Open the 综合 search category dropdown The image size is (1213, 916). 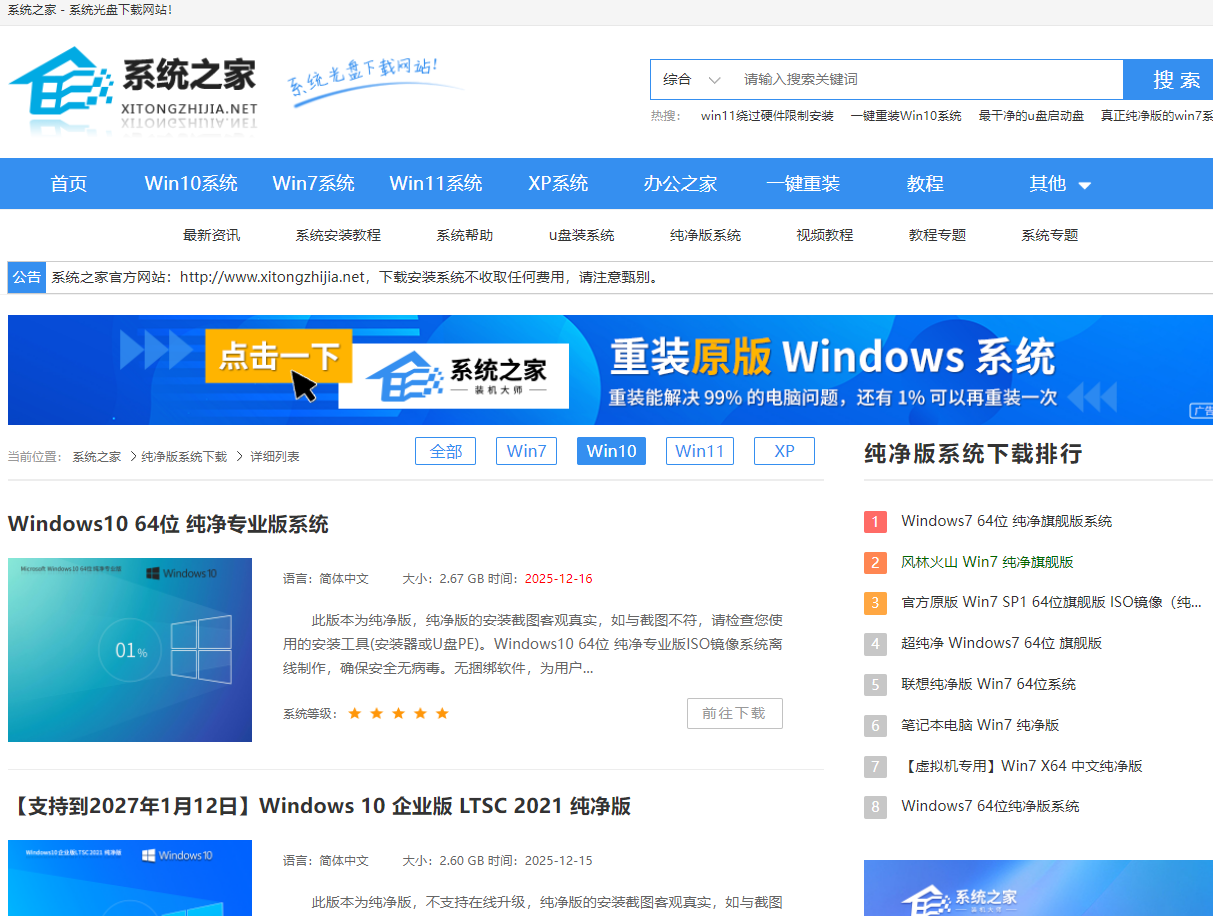pos(692,79)
